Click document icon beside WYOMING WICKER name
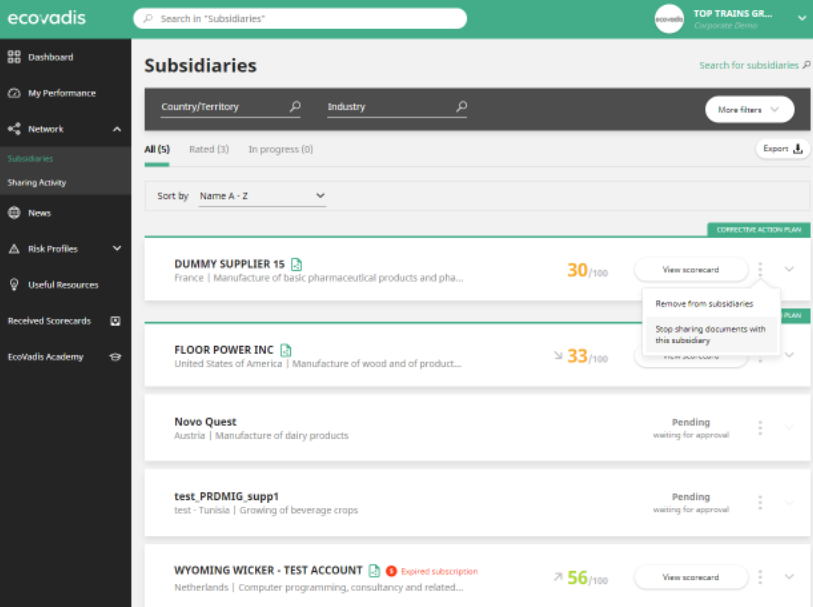This screenshot has width=813, height=607. pyautogui.click(x=374, y=571)
